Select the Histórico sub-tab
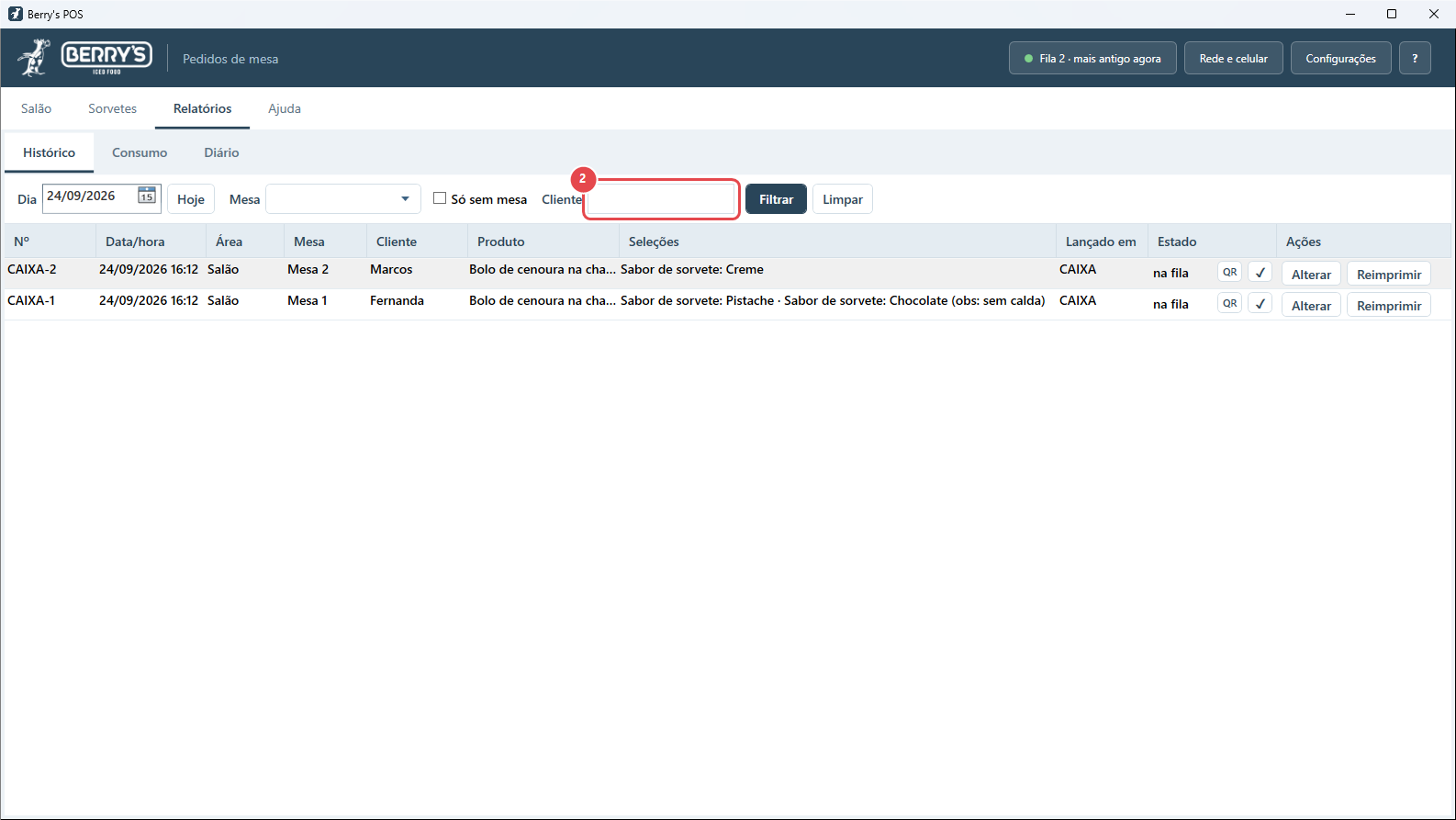1456x820 pixels. point(50,152)
